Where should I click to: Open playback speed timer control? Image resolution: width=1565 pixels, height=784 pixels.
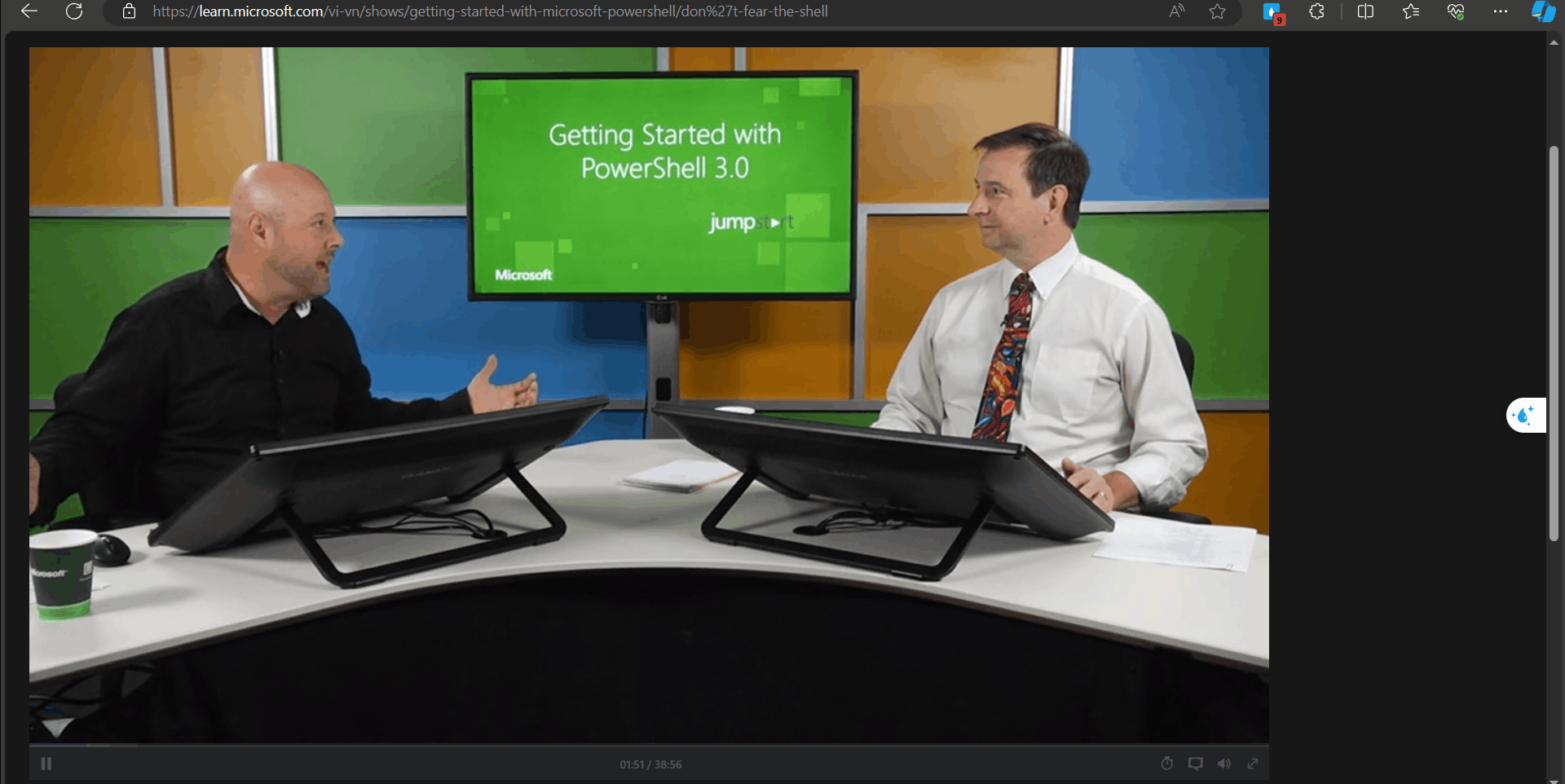point(1167,764)
